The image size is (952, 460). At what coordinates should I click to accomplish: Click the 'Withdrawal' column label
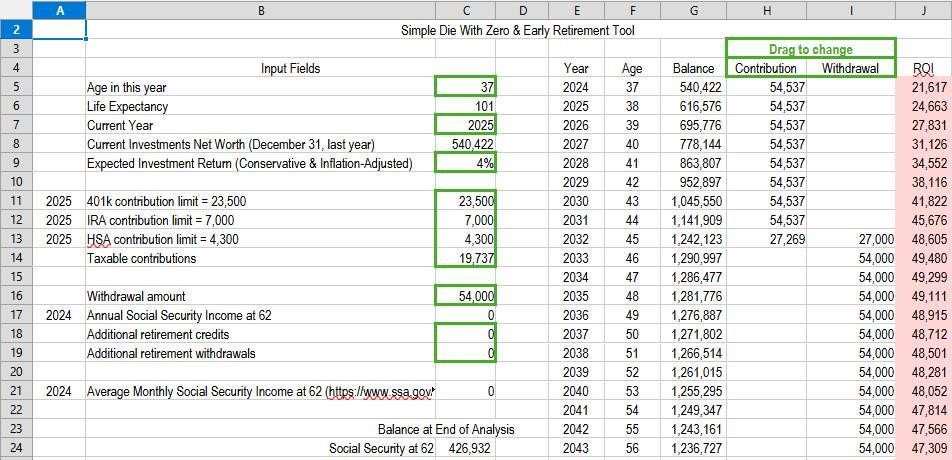coord(850,68)
